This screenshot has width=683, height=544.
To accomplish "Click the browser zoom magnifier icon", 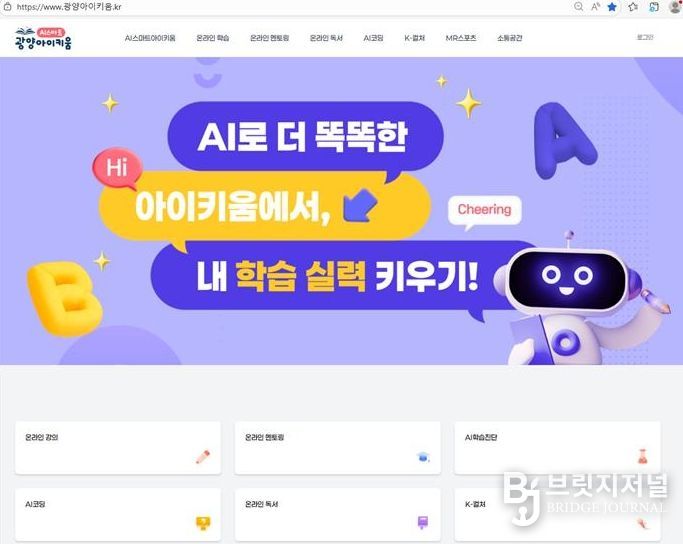I will [578, 7].
